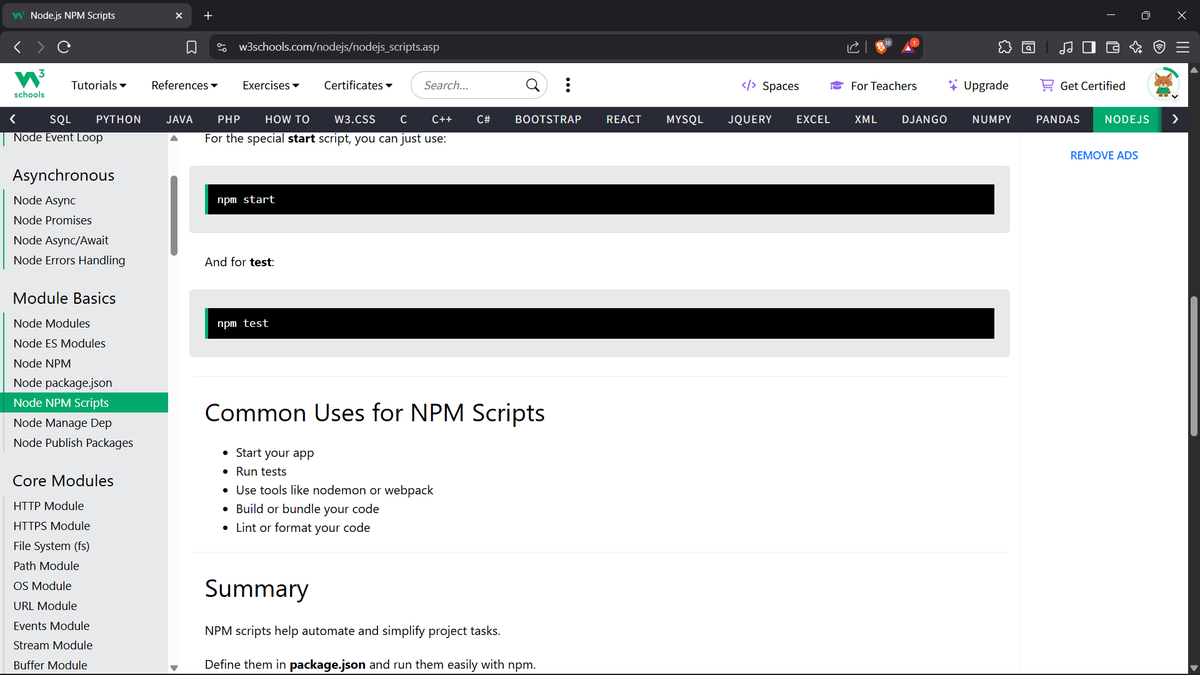Open Brave Shields lion icon
The width and height of the screenshot is (1200, 675).
coord(883,47)
